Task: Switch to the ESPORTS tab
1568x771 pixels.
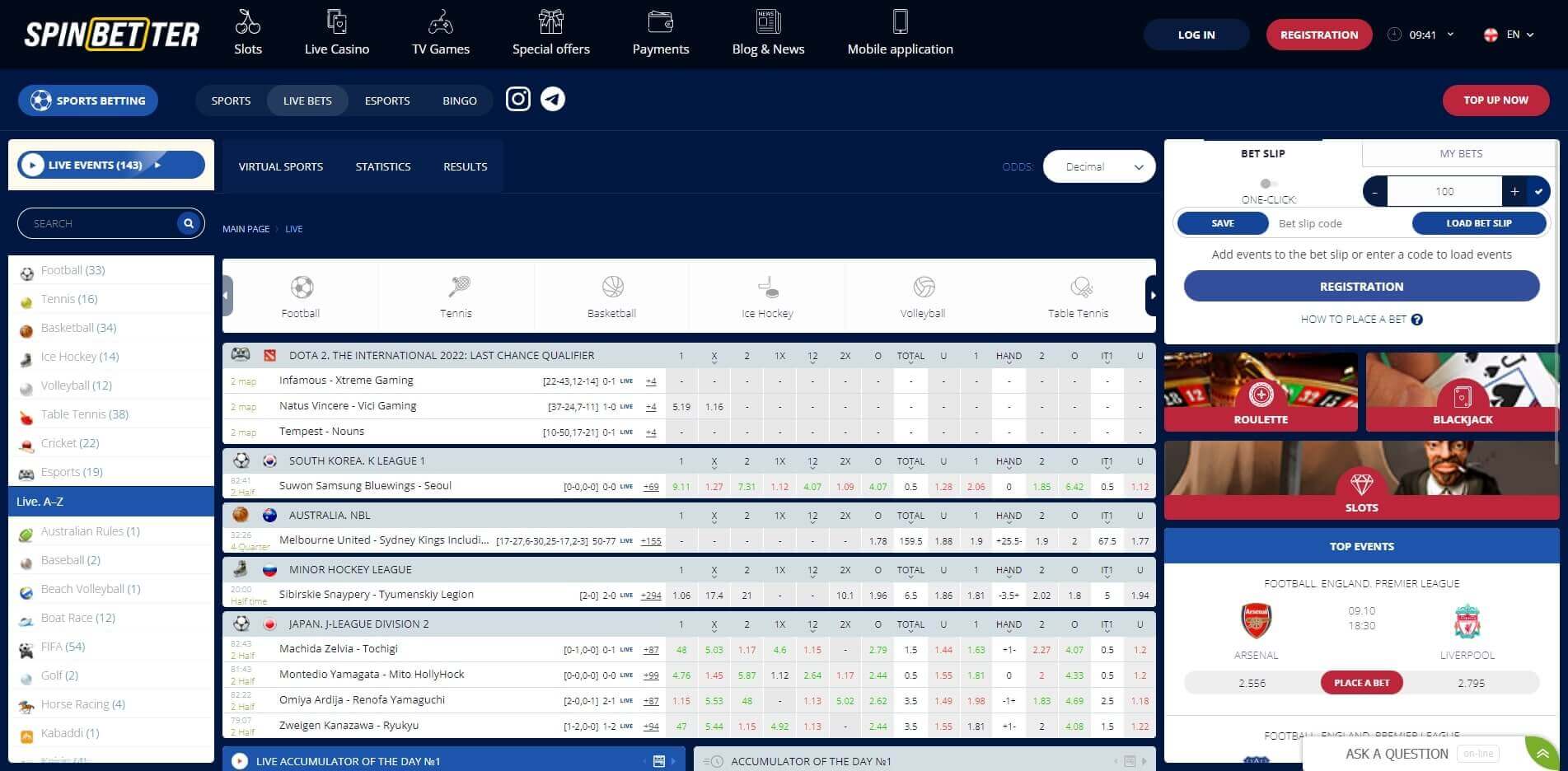Action: (386, 100)
